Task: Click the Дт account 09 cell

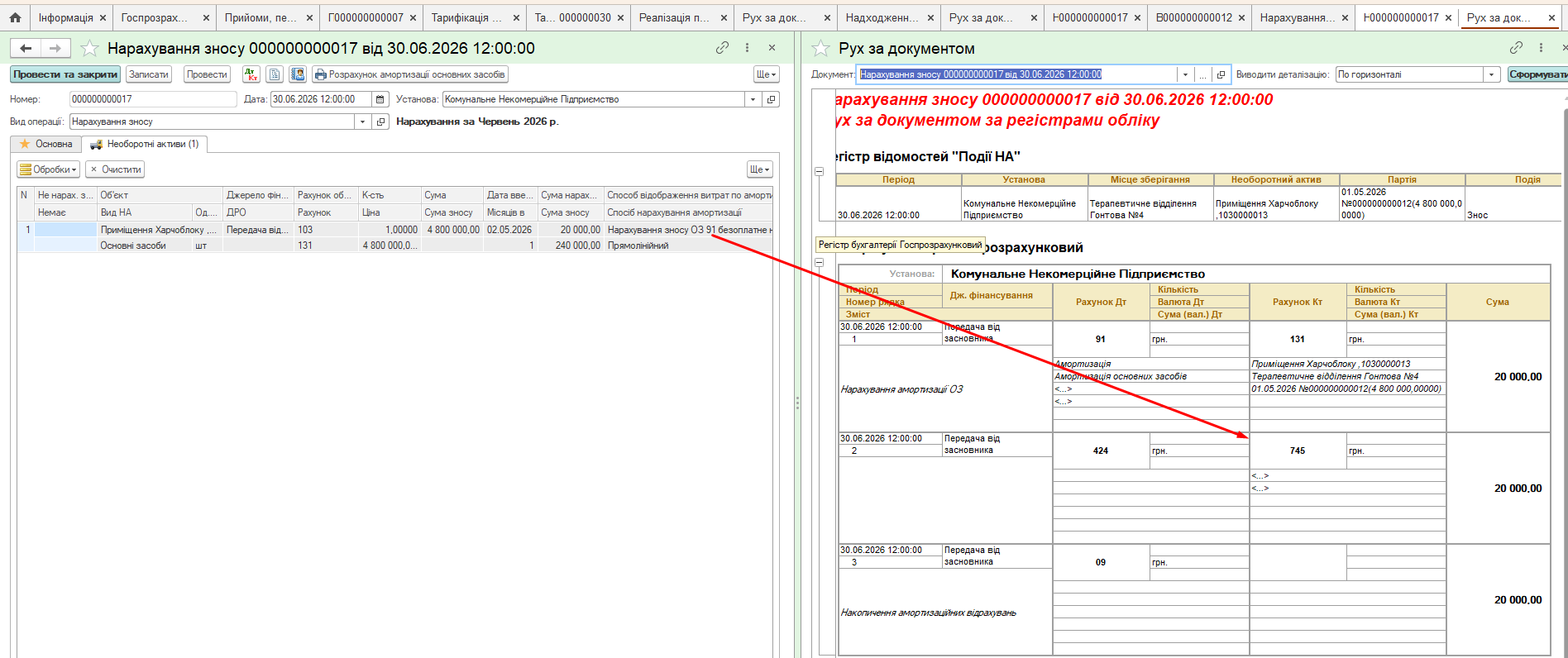Action: tap(1101, 562)
